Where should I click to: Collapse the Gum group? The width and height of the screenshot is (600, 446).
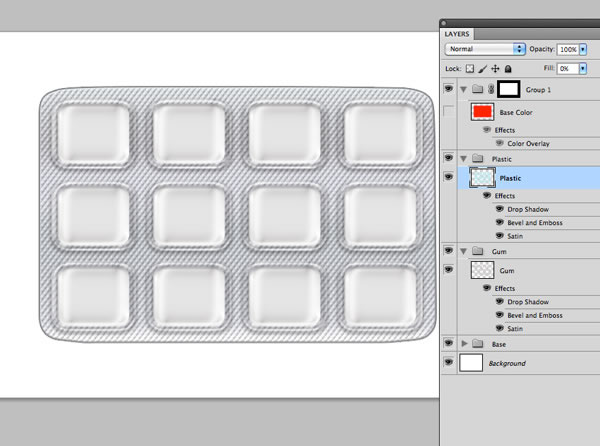click(463, 251)
